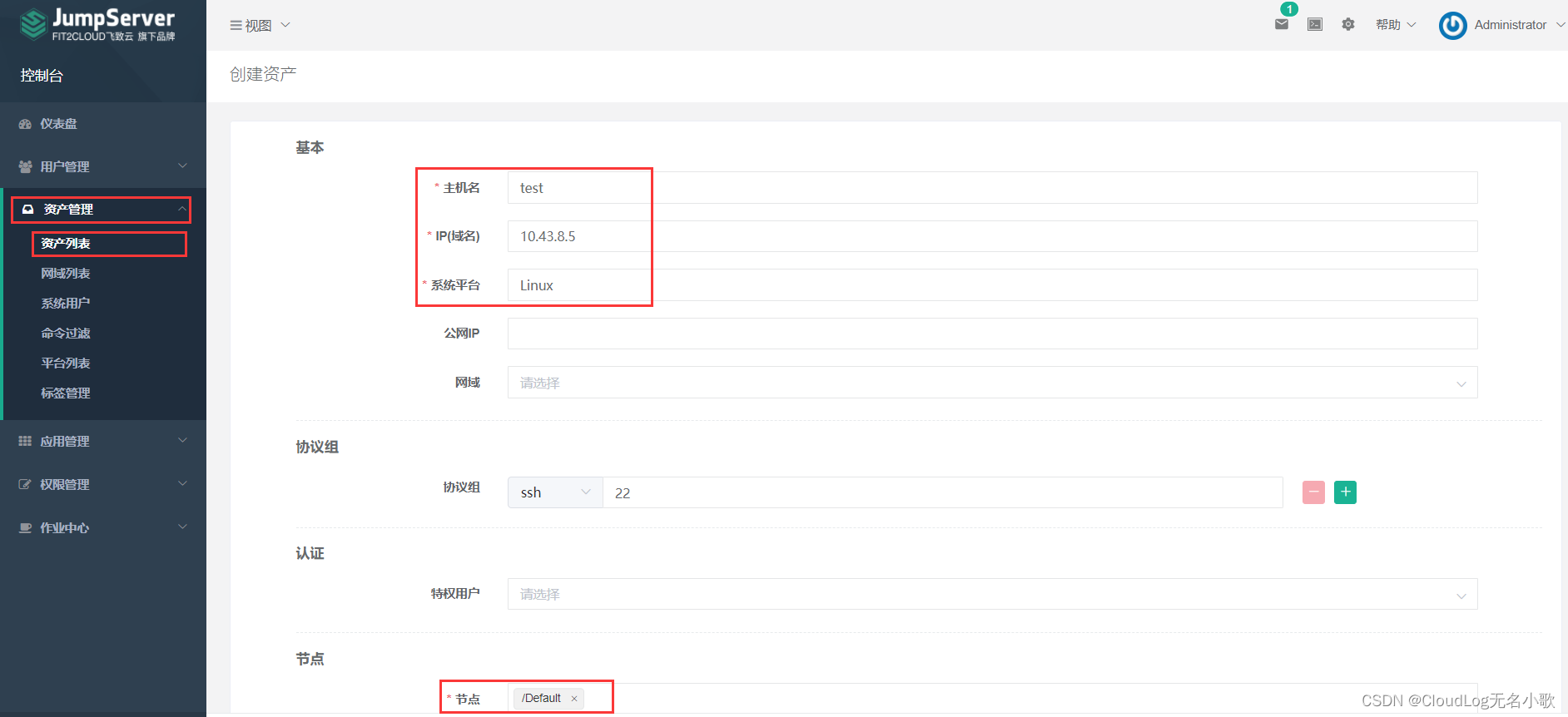Screen dimensions: 1568x717
Task: Click the dashboard gauge icon
Action: (x=25, y=124)
